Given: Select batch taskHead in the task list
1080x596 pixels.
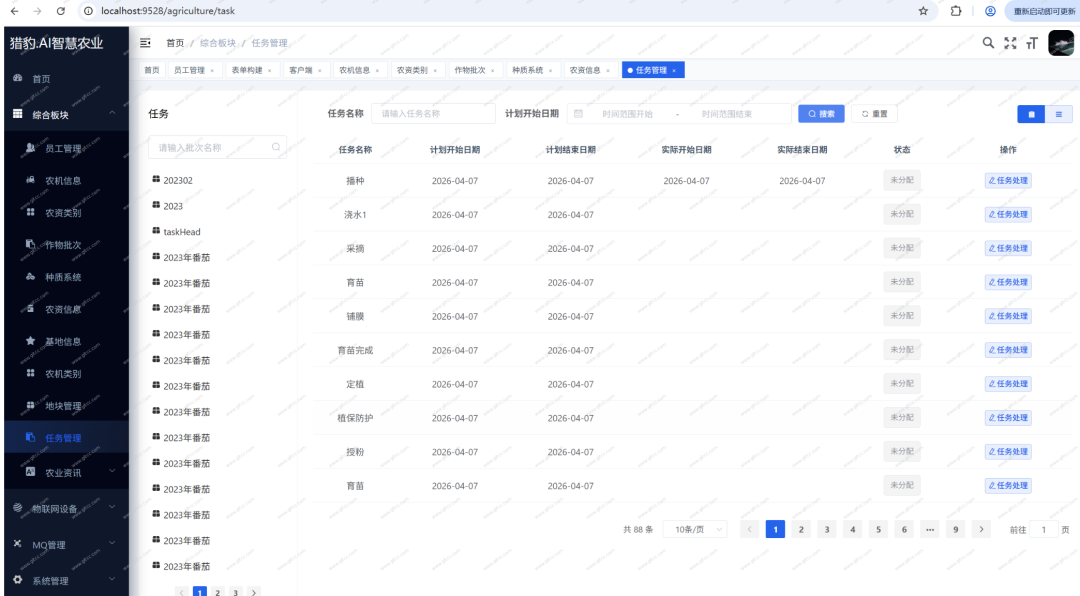Looking at the screenshot, I should coord(182,232).
